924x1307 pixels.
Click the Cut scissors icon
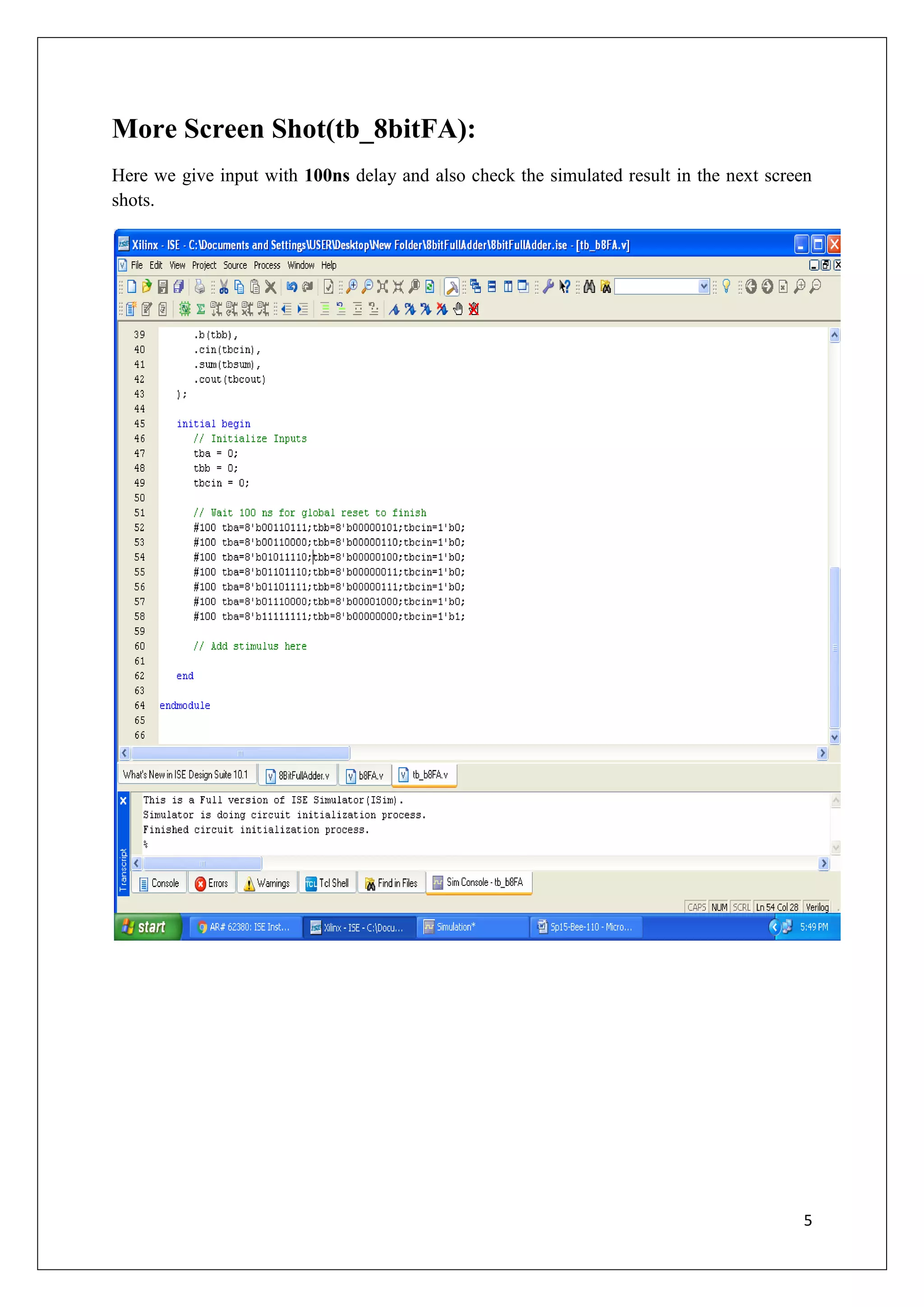pos(224,286)
